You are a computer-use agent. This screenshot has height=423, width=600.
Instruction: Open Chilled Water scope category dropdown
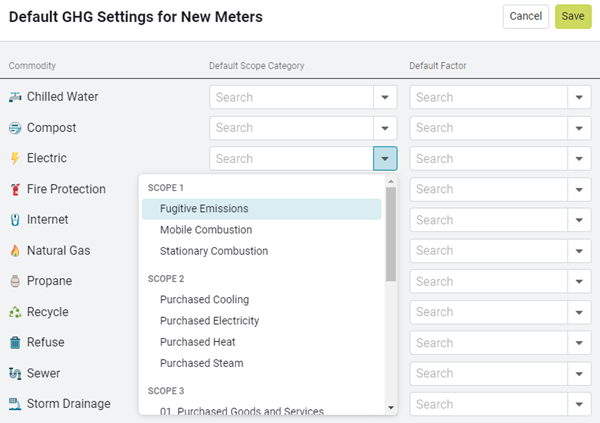[x=385, y=97]
